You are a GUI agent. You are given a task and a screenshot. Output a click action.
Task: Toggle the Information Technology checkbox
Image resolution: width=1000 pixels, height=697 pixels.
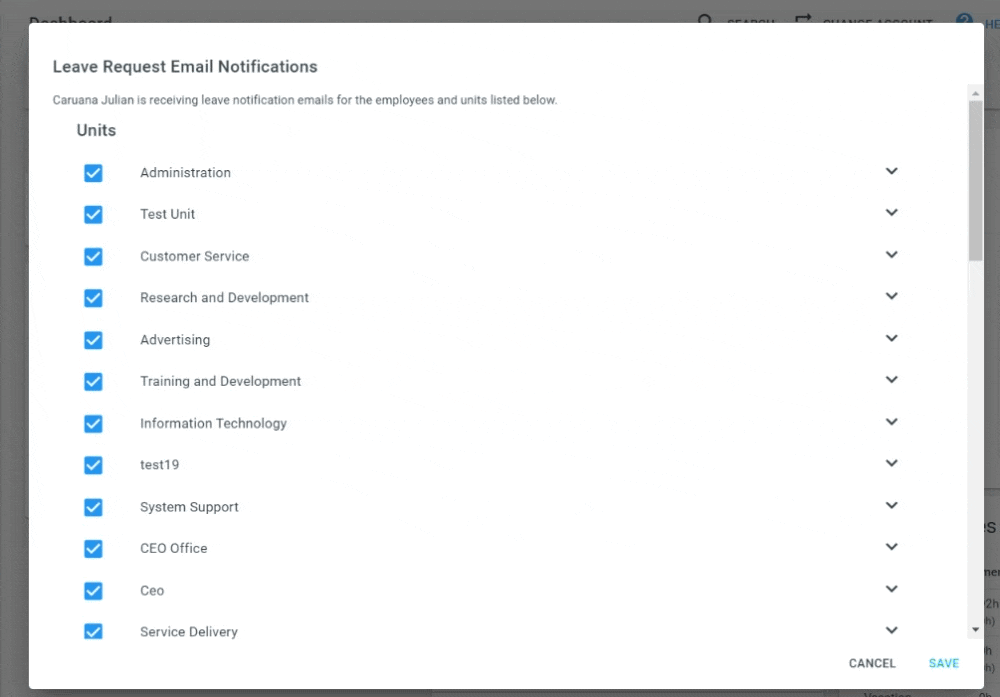93,423
